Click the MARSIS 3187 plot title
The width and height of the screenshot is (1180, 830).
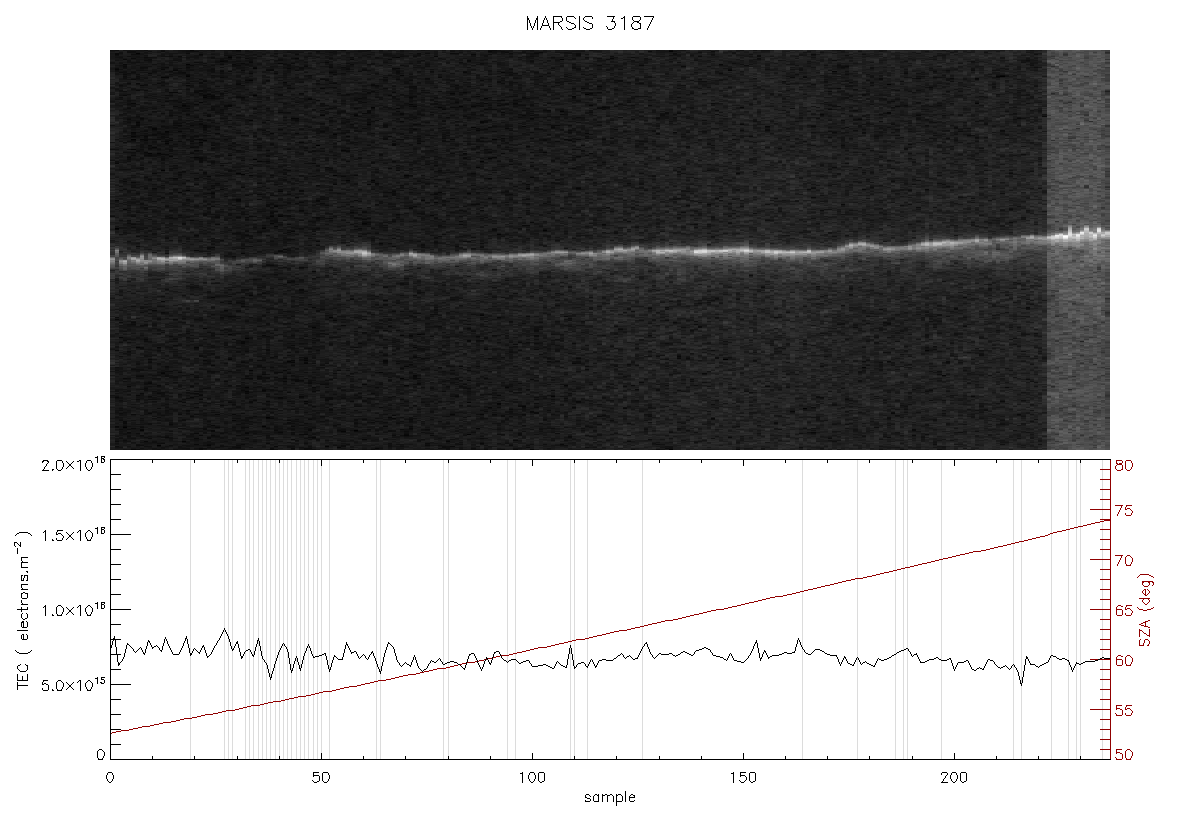[590, 23]
